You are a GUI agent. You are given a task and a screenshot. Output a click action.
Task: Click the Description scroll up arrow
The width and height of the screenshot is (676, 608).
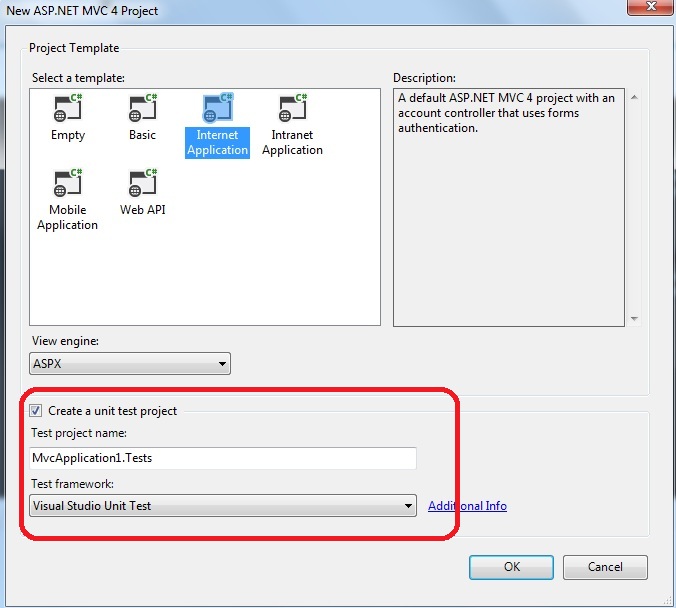(x=634, y=97)
